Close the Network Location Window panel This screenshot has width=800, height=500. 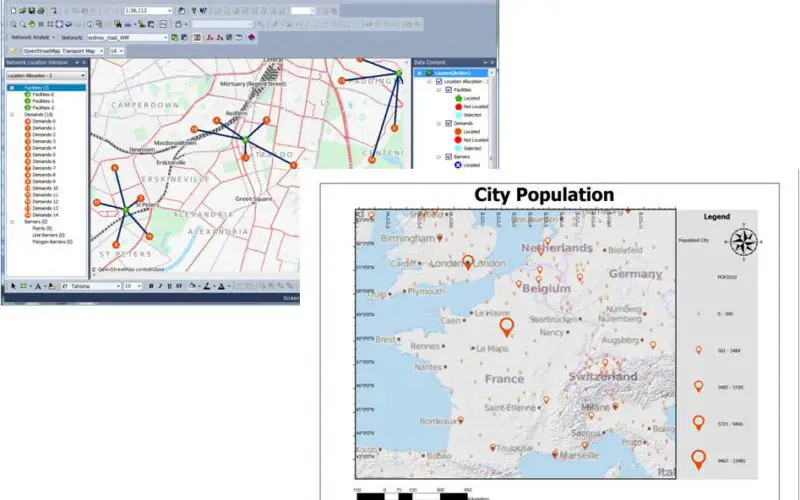(x=84, y=63)
